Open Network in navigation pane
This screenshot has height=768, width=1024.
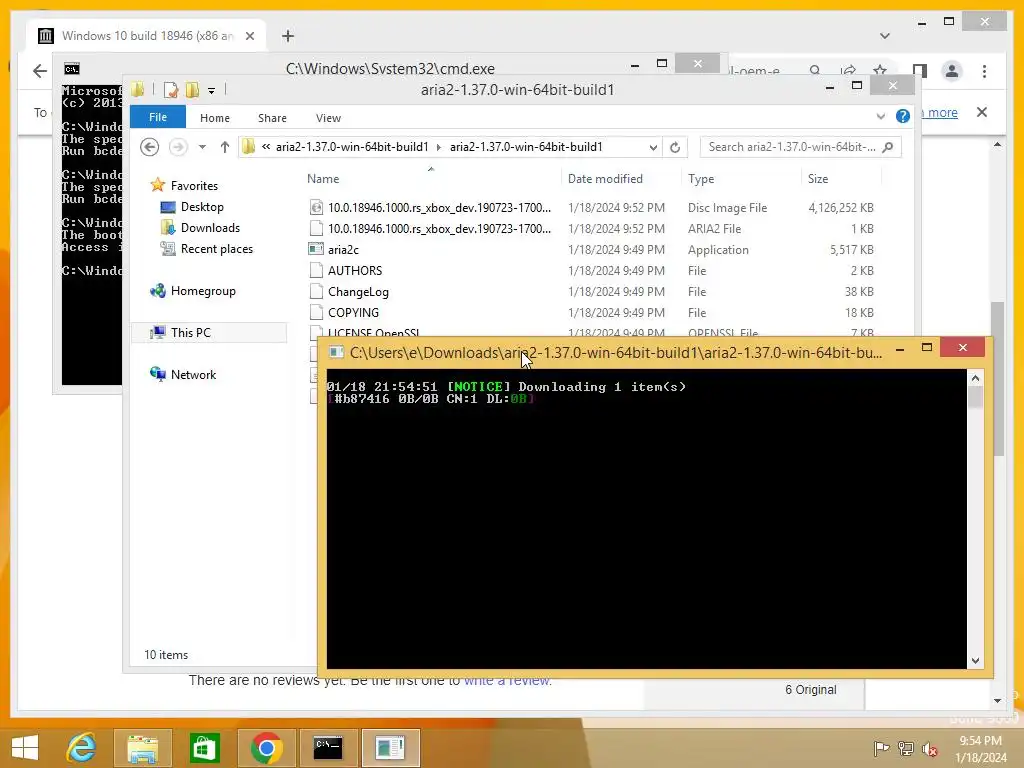193,374
